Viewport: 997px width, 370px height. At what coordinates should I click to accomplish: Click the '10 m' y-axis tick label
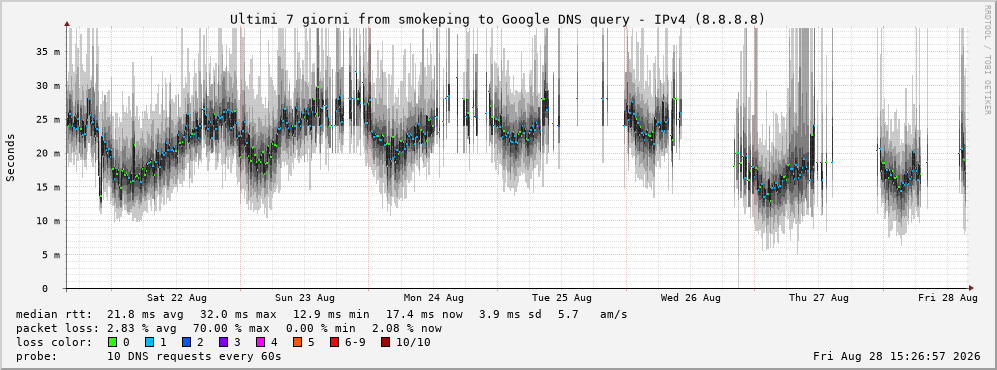pos(47,221)
